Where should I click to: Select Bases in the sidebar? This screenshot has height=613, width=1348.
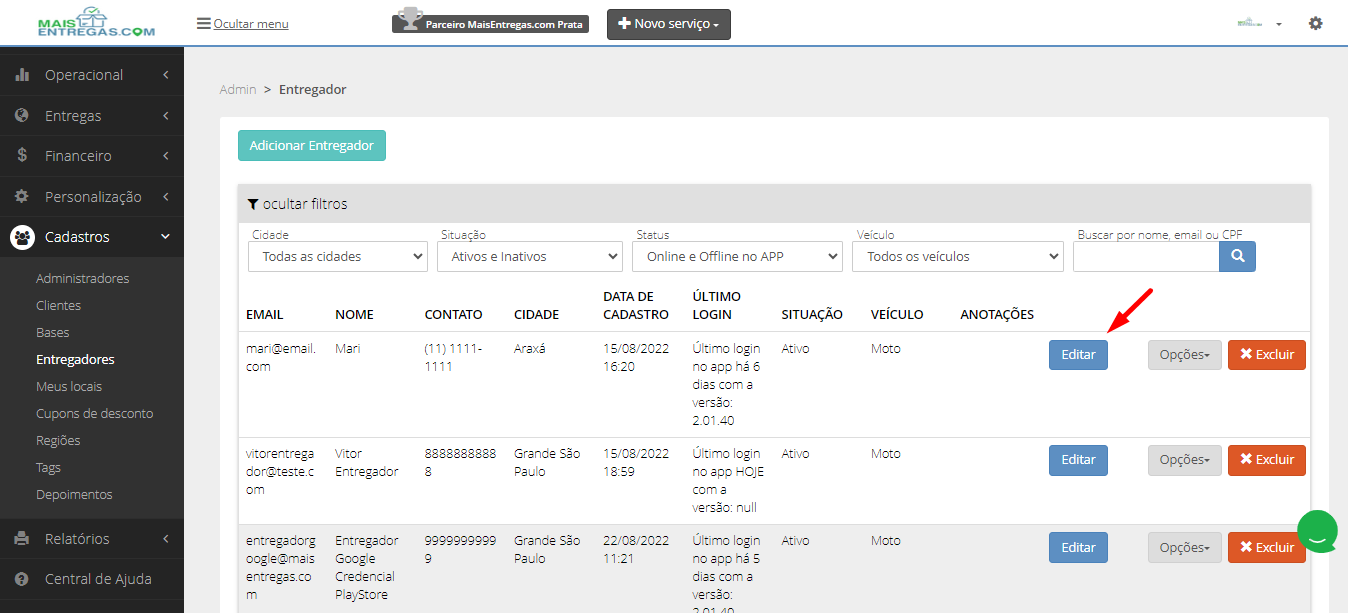tap(53, 333)
